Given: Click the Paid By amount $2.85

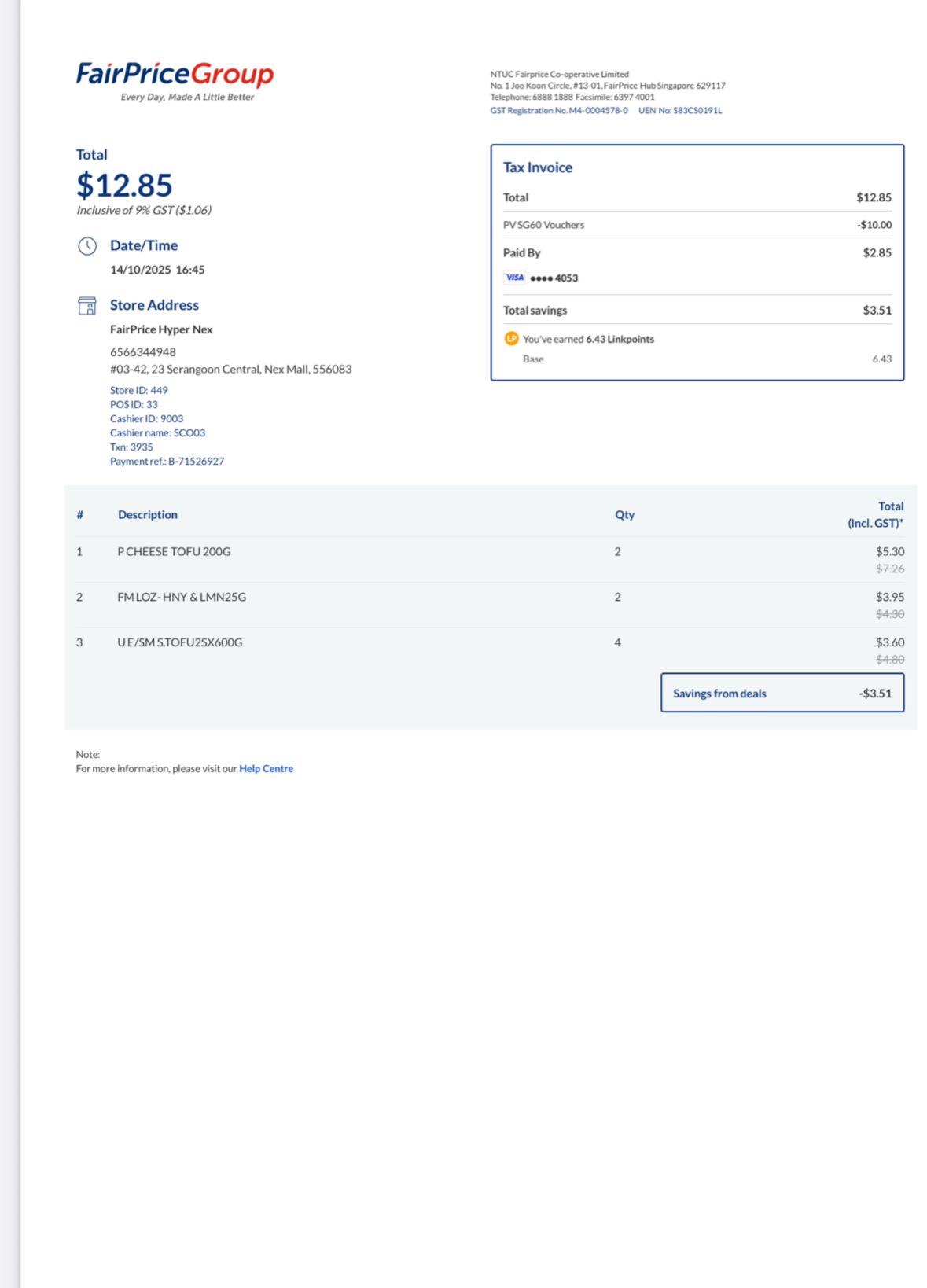Looking at the screenshot, I should point(877,252).
